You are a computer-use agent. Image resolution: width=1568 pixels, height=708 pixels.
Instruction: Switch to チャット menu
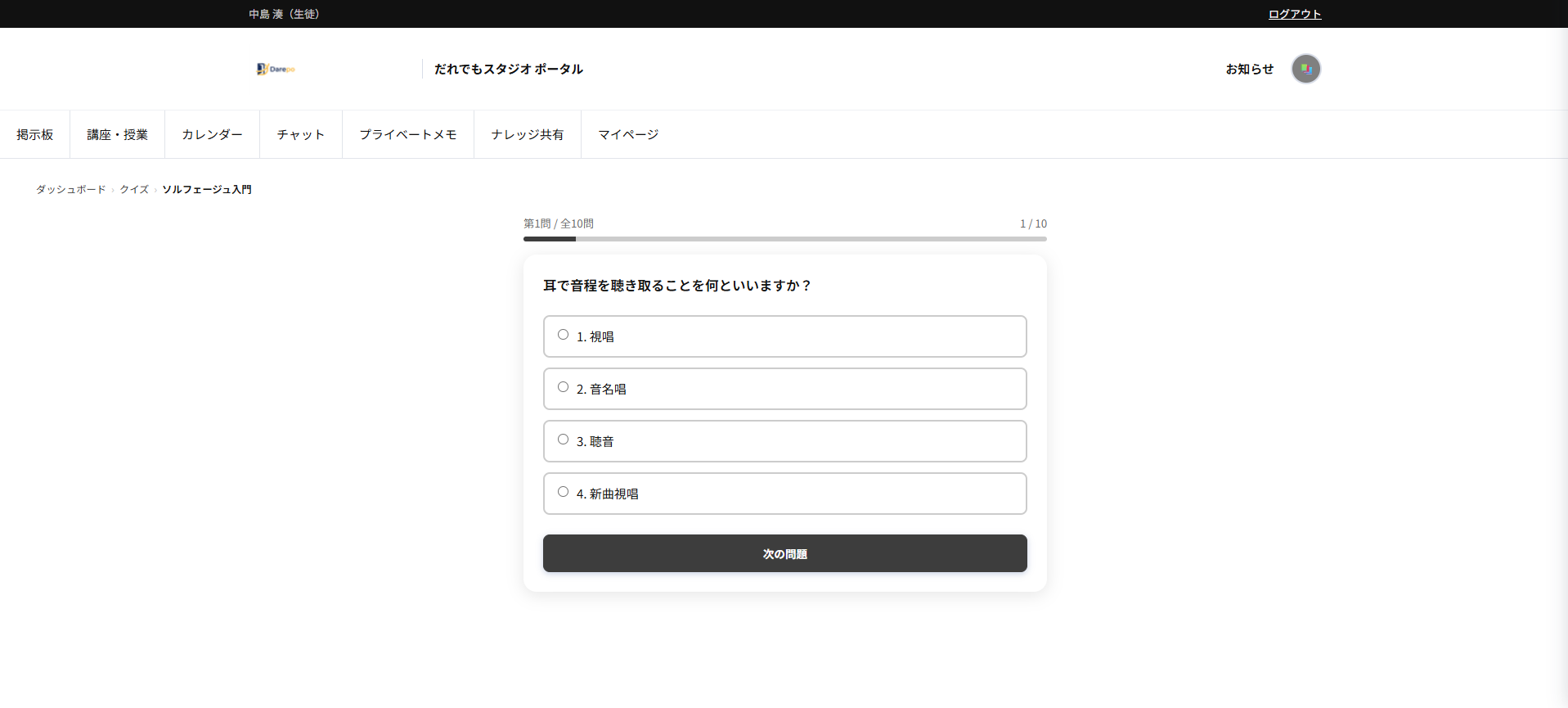pyautogui.click(x=301, y=134)
